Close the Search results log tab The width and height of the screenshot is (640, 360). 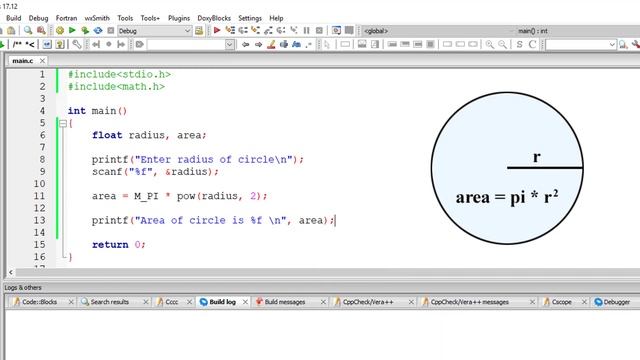click(146, 302)
